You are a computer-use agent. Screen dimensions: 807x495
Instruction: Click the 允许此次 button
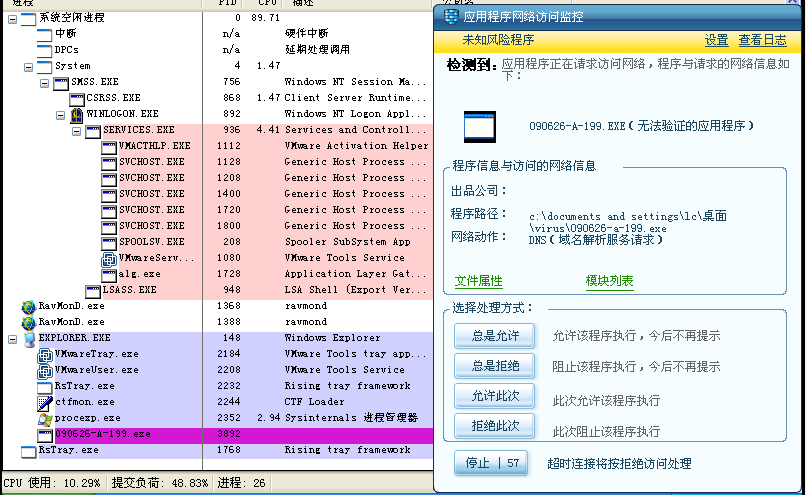pos(495,396)
